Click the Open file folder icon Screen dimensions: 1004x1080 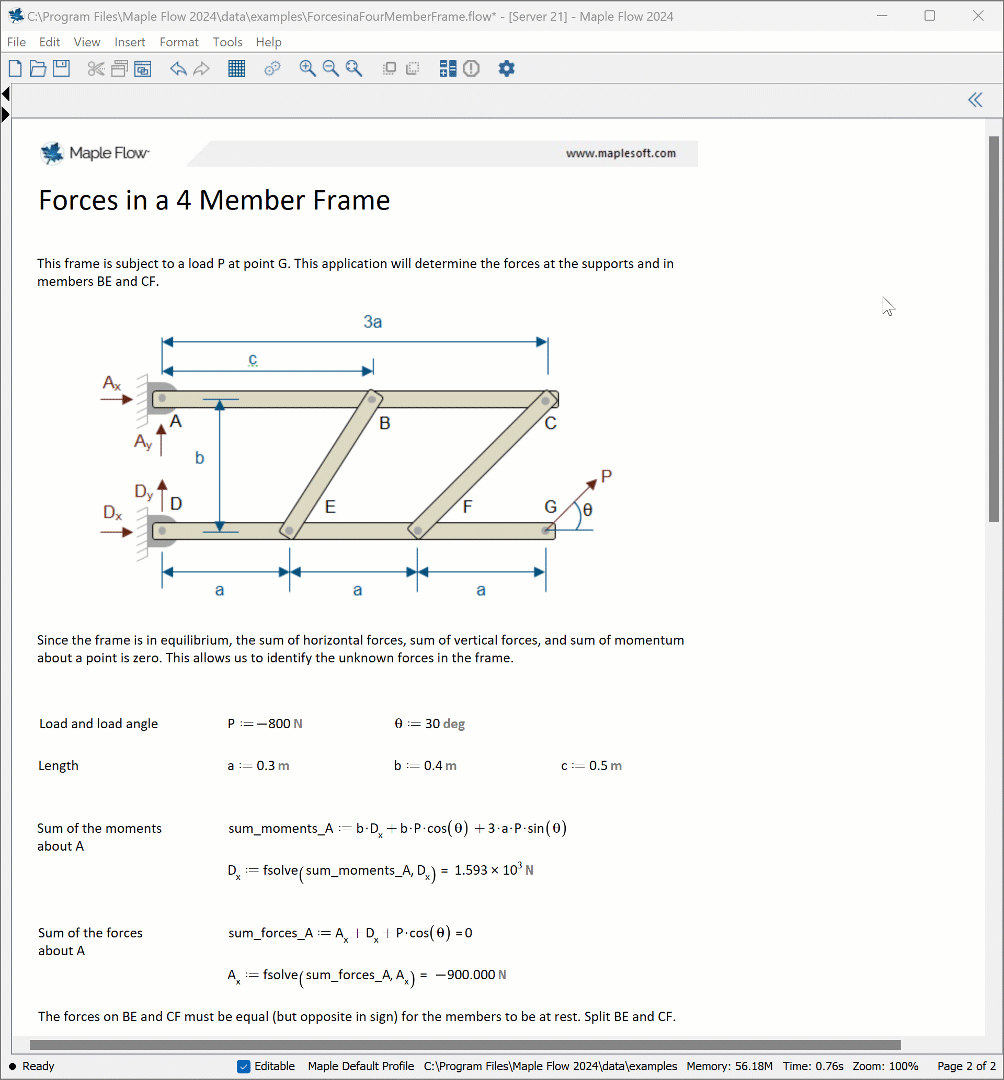(38, 69)
